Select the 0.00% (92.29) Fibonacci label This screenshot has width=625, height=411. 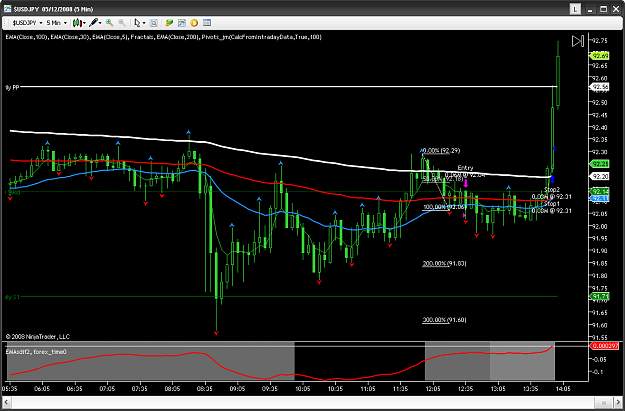pos(441,151)
